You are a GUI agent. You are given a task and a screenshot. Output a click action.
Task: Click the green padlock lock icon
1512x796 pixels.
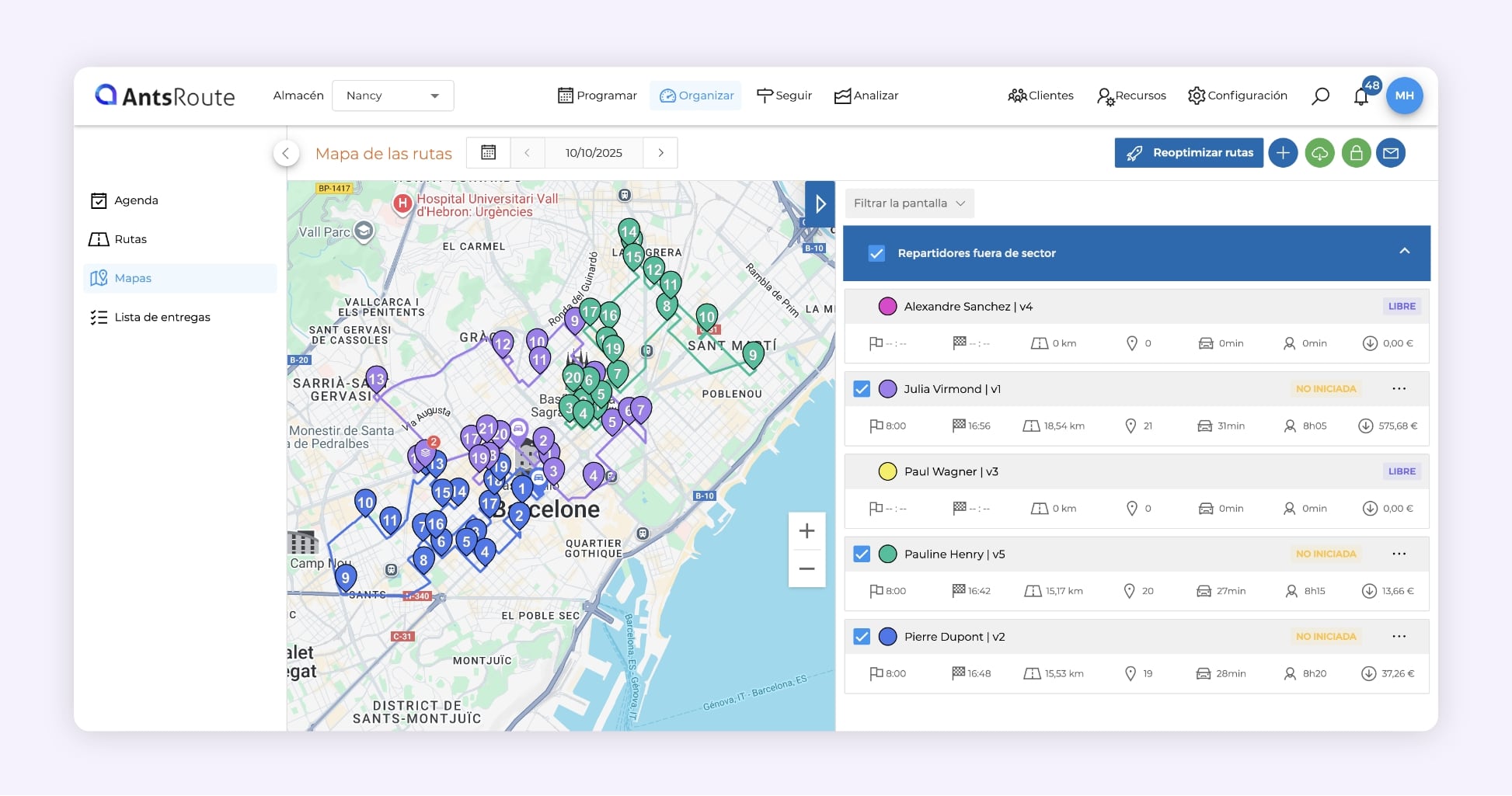coord(1356,153)
